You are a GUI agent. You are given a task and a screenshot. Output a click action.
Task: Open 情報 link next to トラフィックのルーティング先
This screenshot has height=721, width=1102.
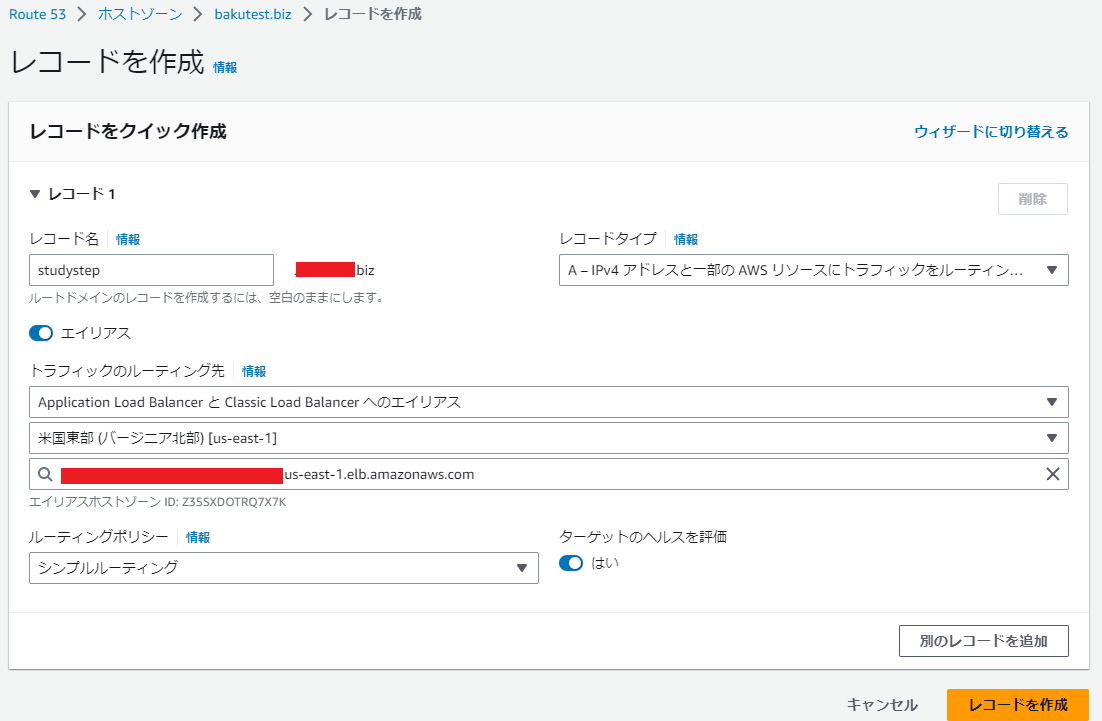point(254,372)
